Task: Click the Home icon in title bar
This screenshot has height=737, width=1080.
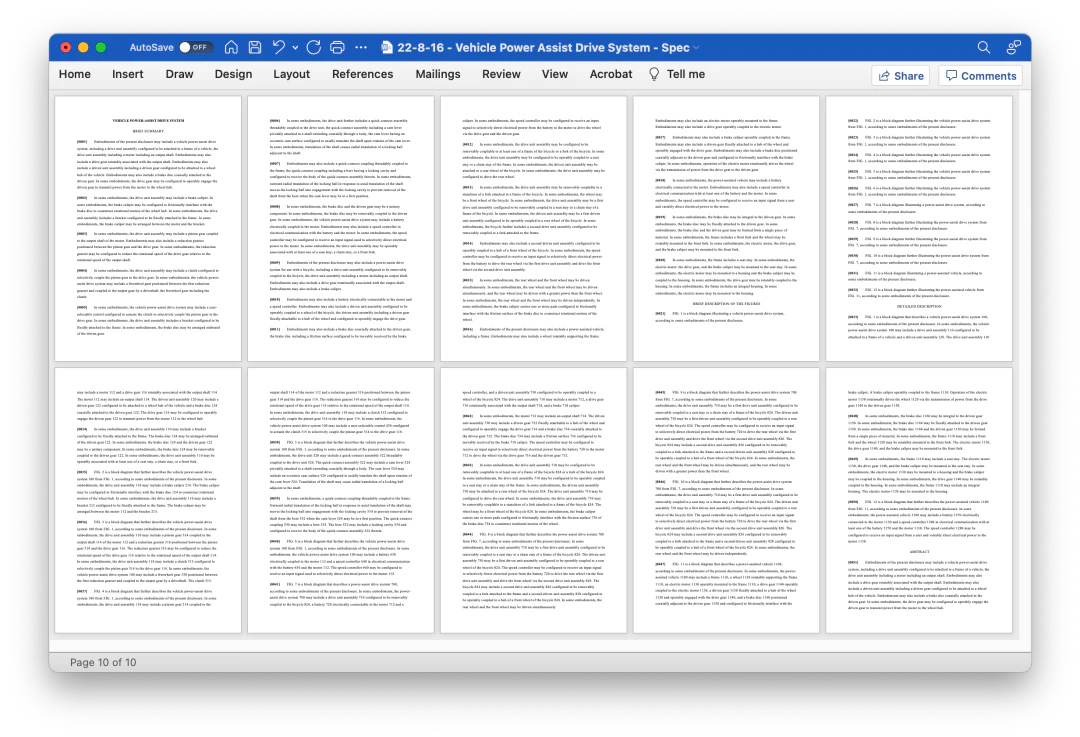Action: tap(231, 47)
